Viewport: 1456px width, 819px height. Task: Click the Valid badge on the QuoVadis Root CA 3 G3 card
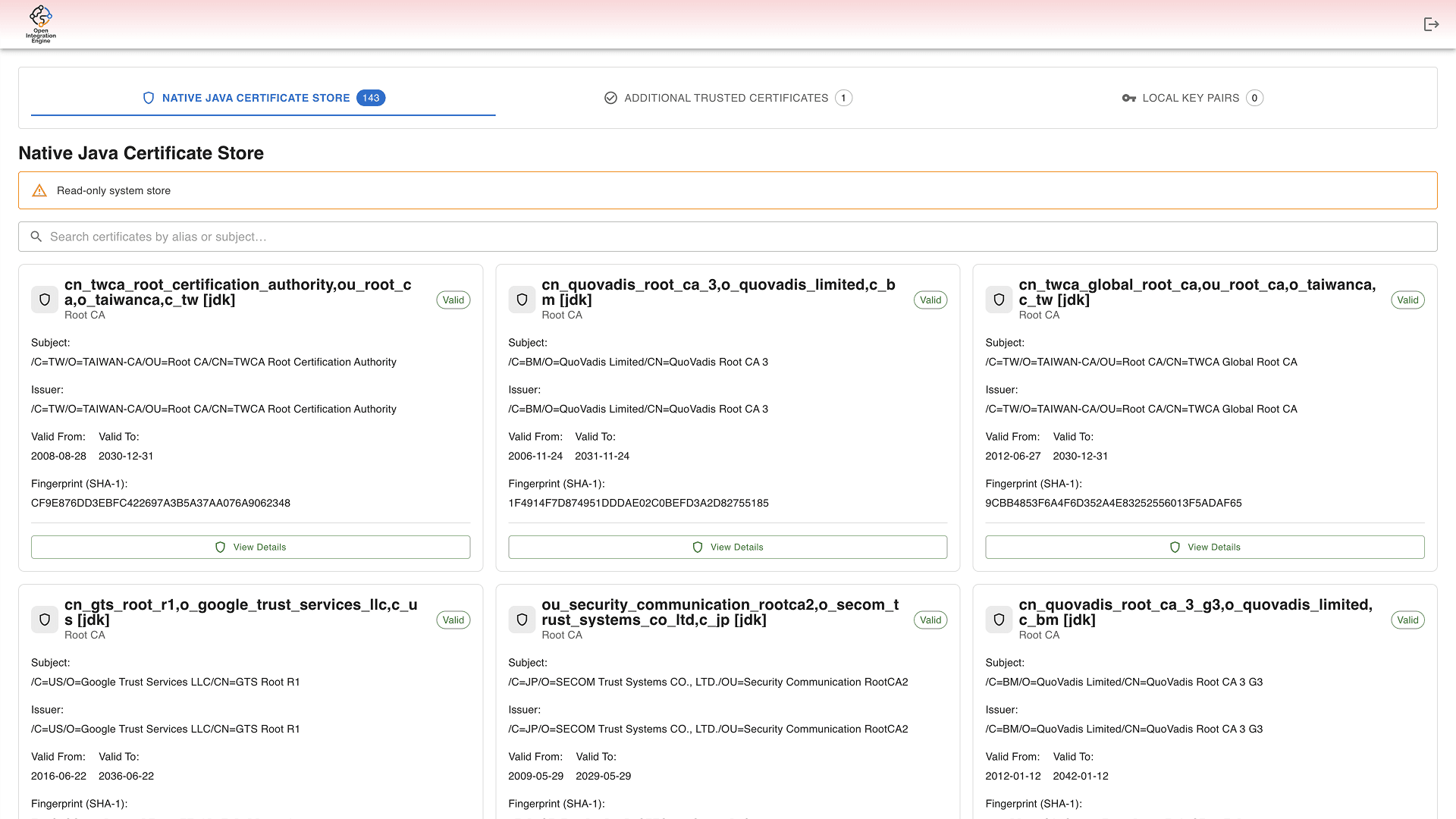1407,620
